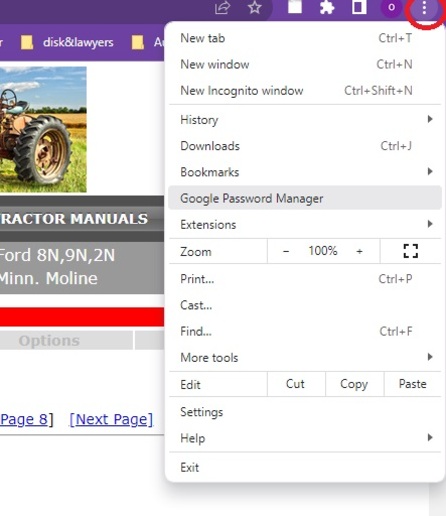Choose New window menu entry

click(305, 64)
